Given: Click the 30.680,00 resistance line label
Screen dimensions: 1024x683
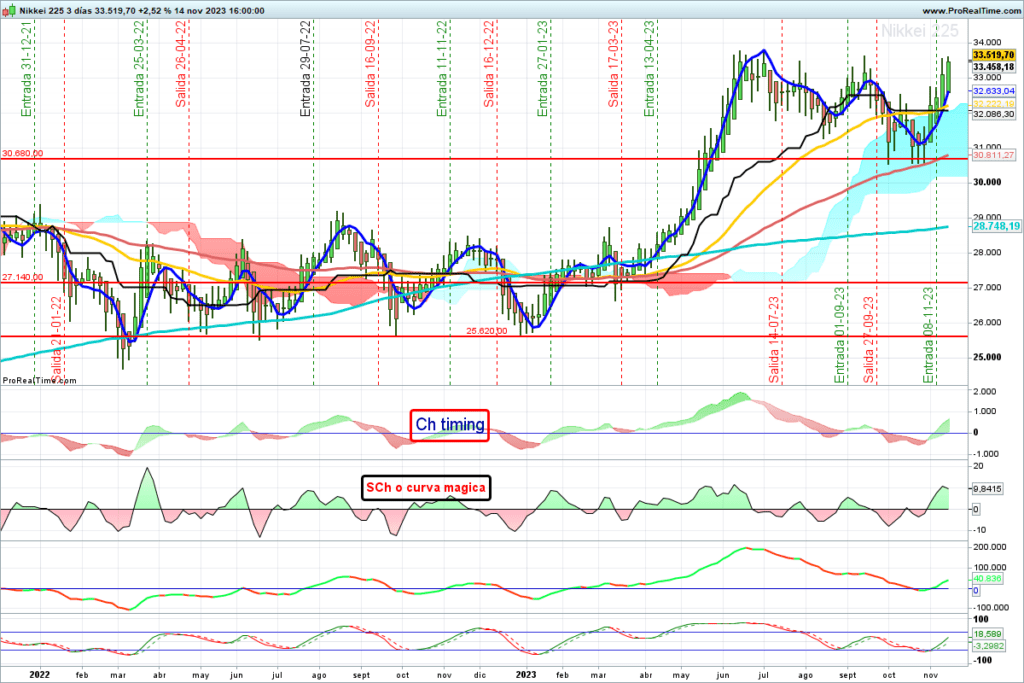Looking at the screenshot, I should click(x=23, y=153).
